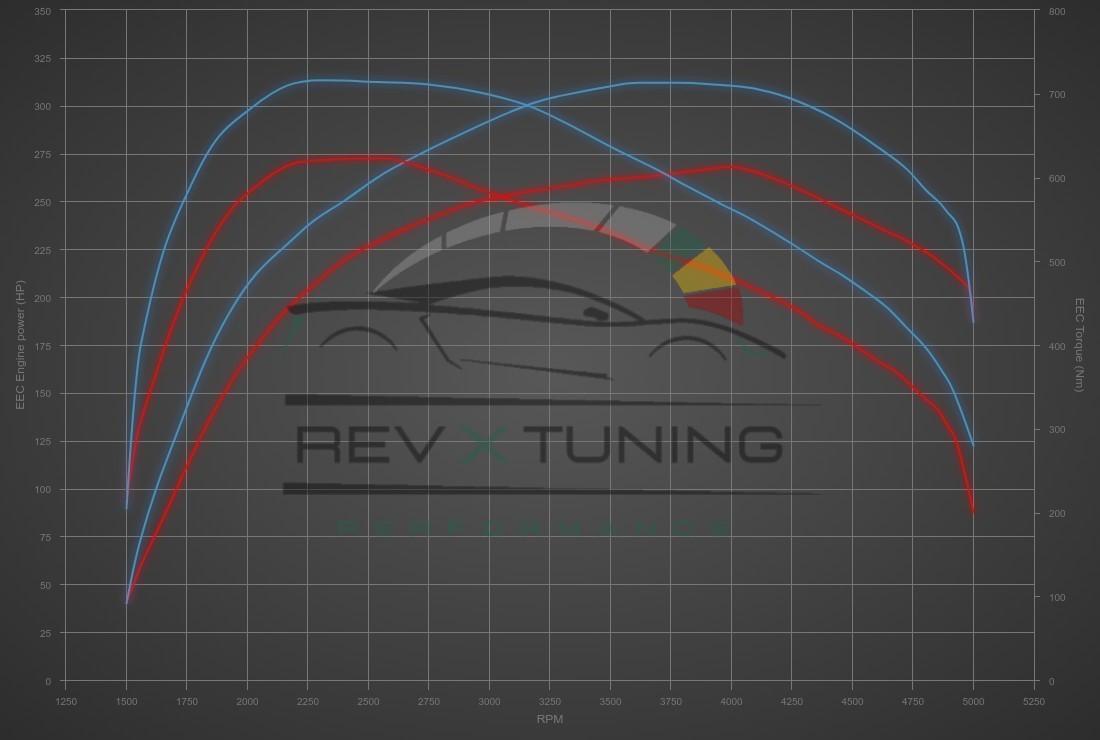Click the 175 label on the HP axis
This screenshot has width=1100, height=740.
42,346
